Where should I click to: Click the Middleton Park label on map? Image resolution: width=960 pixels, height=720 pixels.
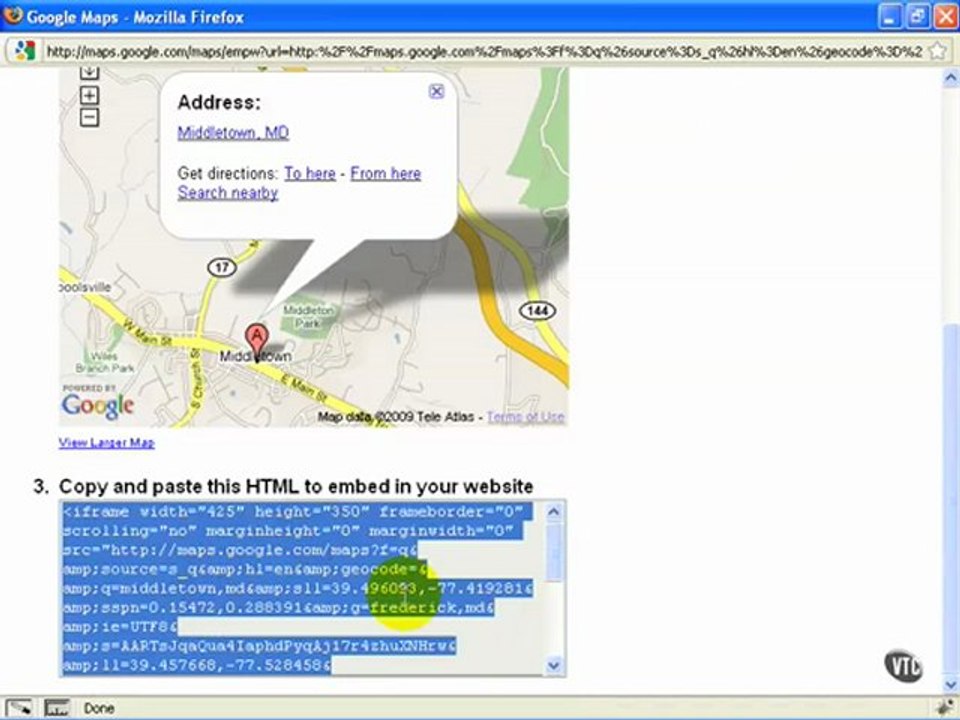pyautogui.click(x=308, y=317)
